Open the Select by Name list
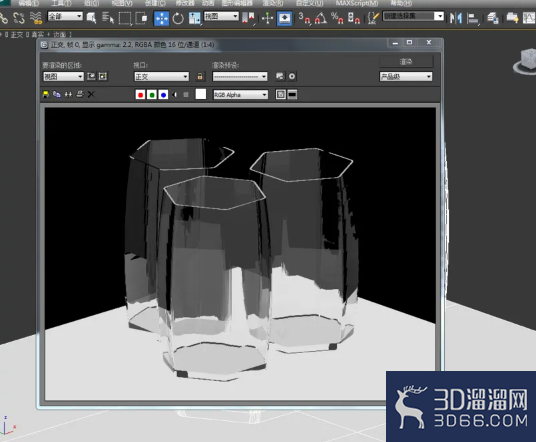 click(x=108, y=17)
